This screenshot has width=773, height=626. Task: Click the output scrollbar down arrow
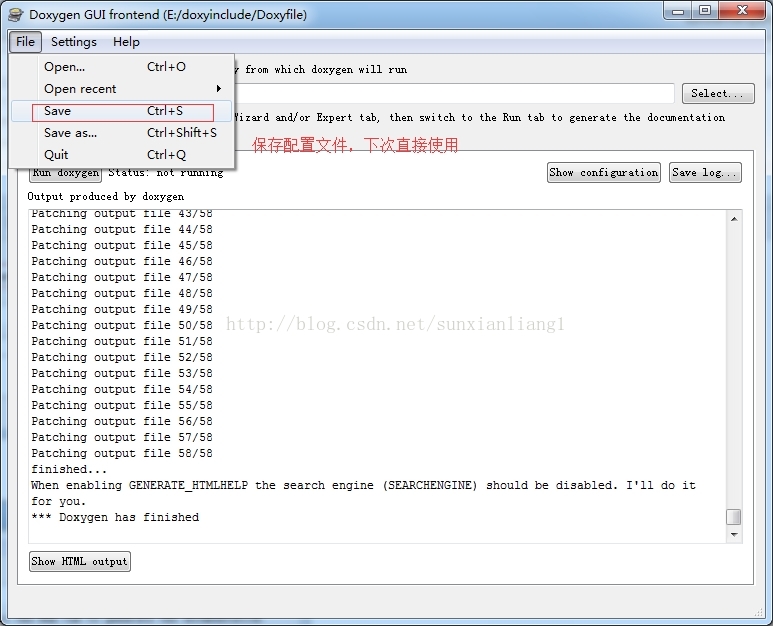point(734,535)
